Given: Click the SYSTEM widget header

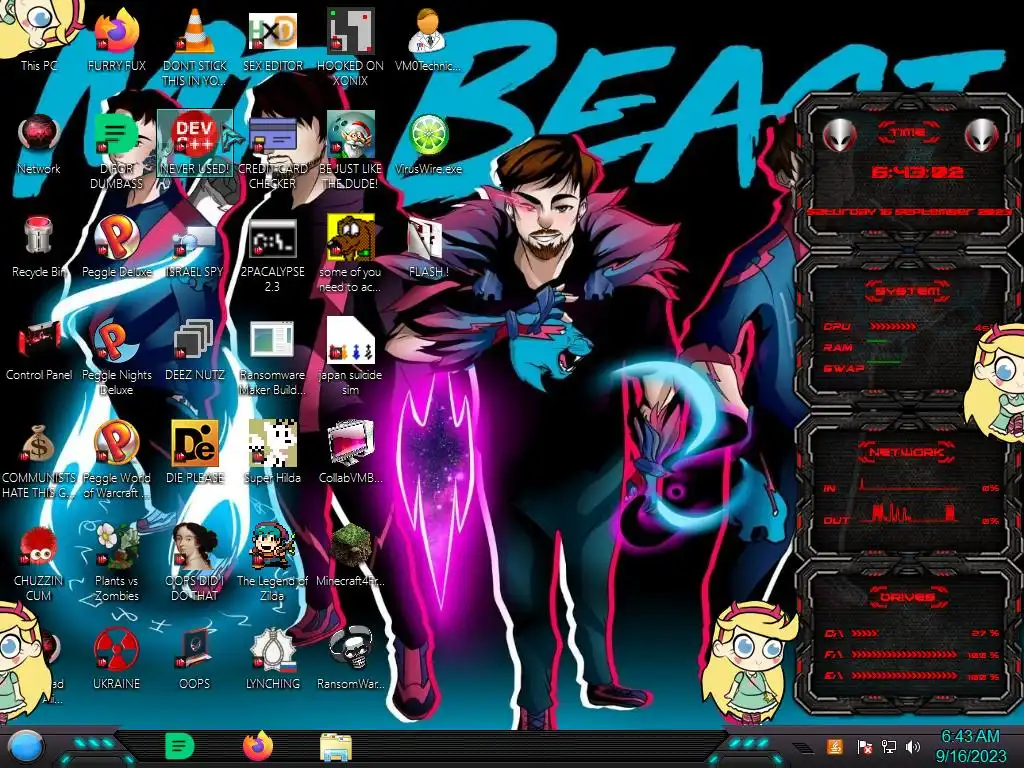Looking at the screenshot, I should pyautogui.click(x=908, y=290).
